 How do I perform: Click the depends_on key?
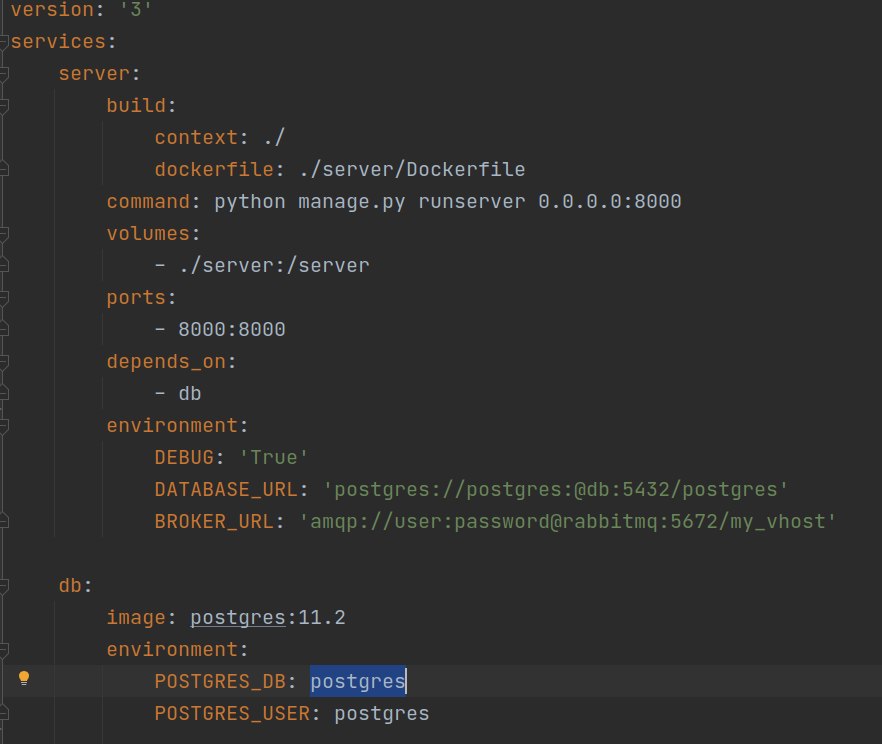pyautogui.click(x=166, y=362)
